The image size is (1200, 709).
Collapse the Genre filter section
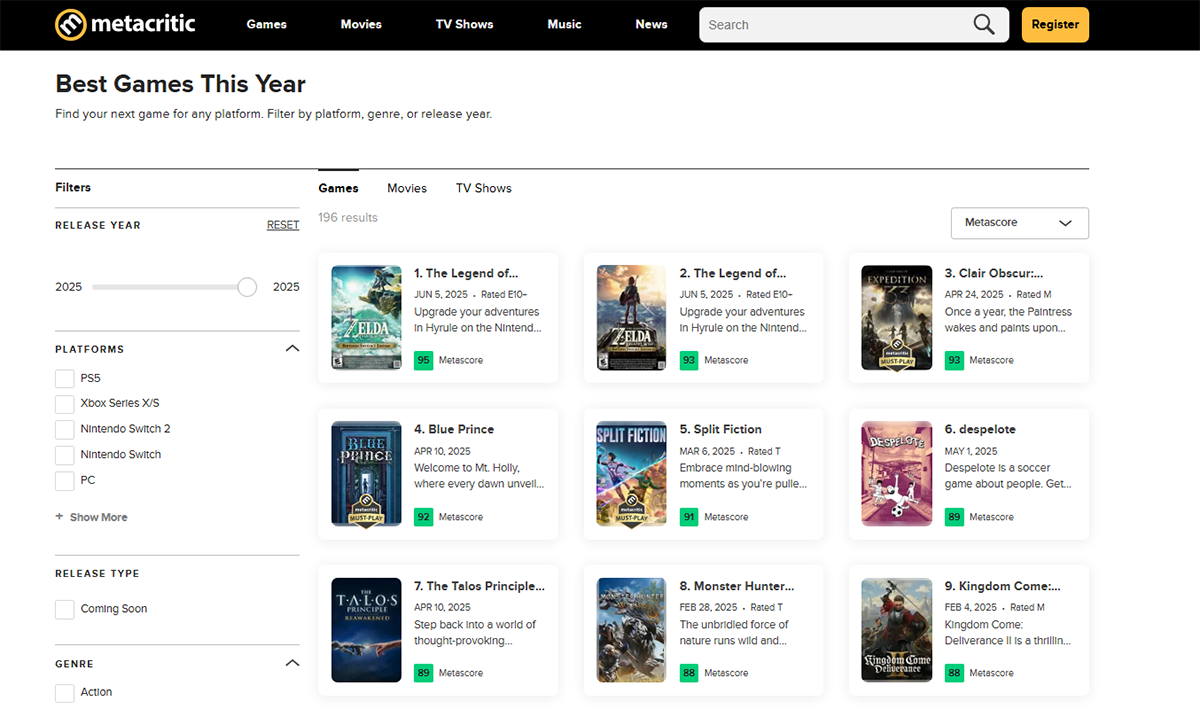pyautogui.click(x=292, y=663)
